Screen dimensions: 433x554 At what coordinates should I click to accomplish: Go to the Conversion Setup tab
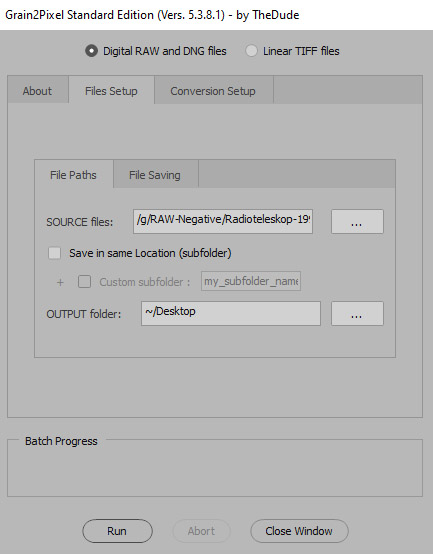coord(213,91)
